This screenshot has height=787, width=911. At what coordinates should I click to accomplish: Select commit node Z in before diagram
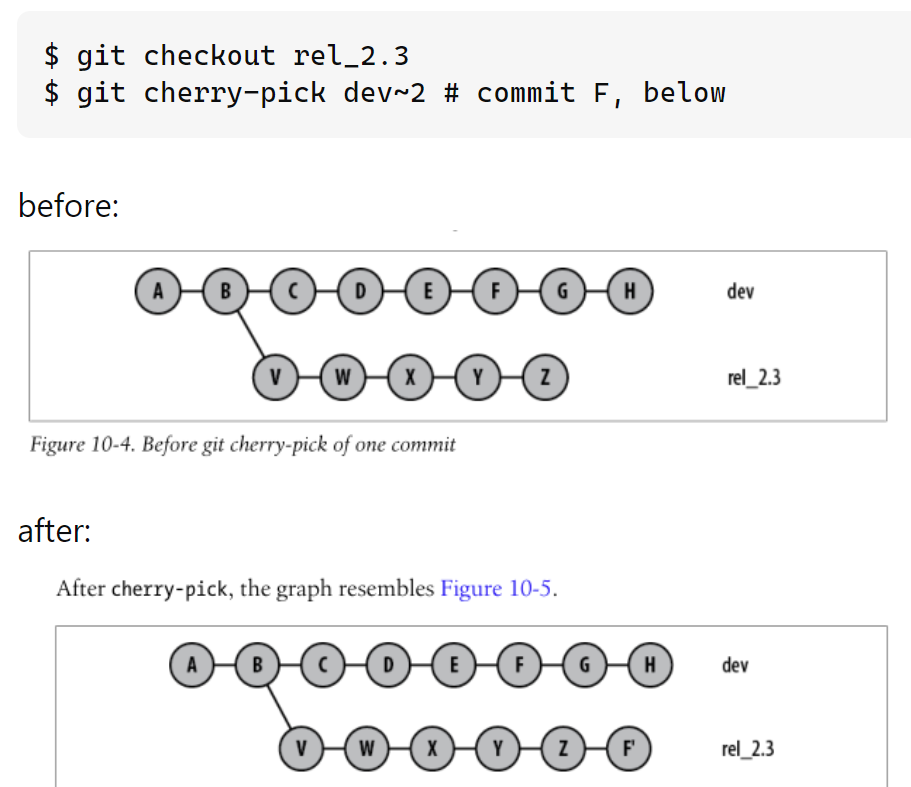click(x=545, y=378)
